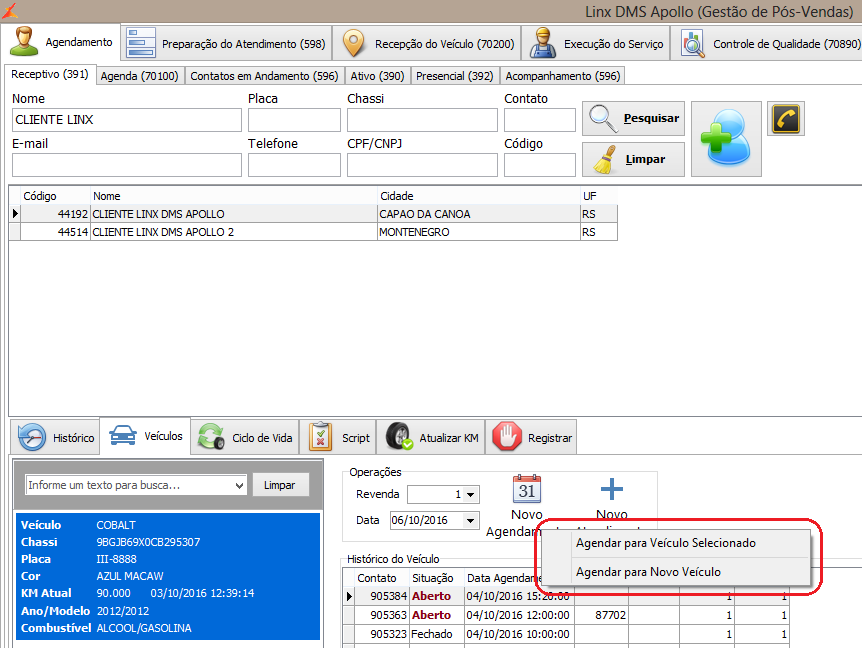Switch to Acompanhamento (596) sub-tab
Viewport: 862px width, 648px height.
pos(562,76)
